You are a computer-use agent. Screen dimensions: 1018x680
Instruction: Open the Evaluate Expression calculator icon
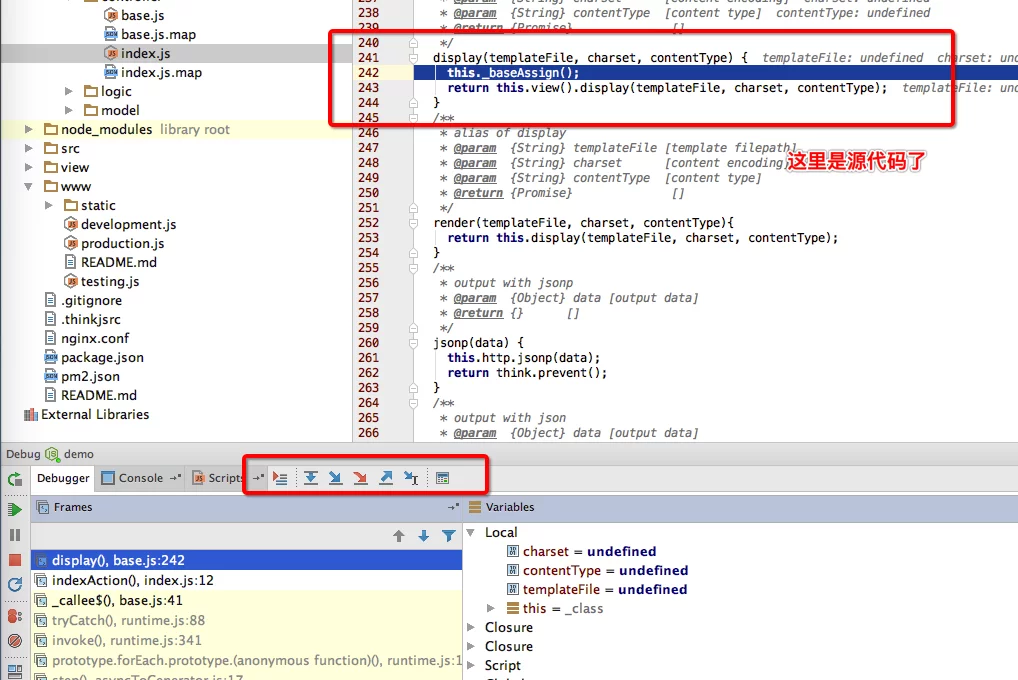(443, 479)
